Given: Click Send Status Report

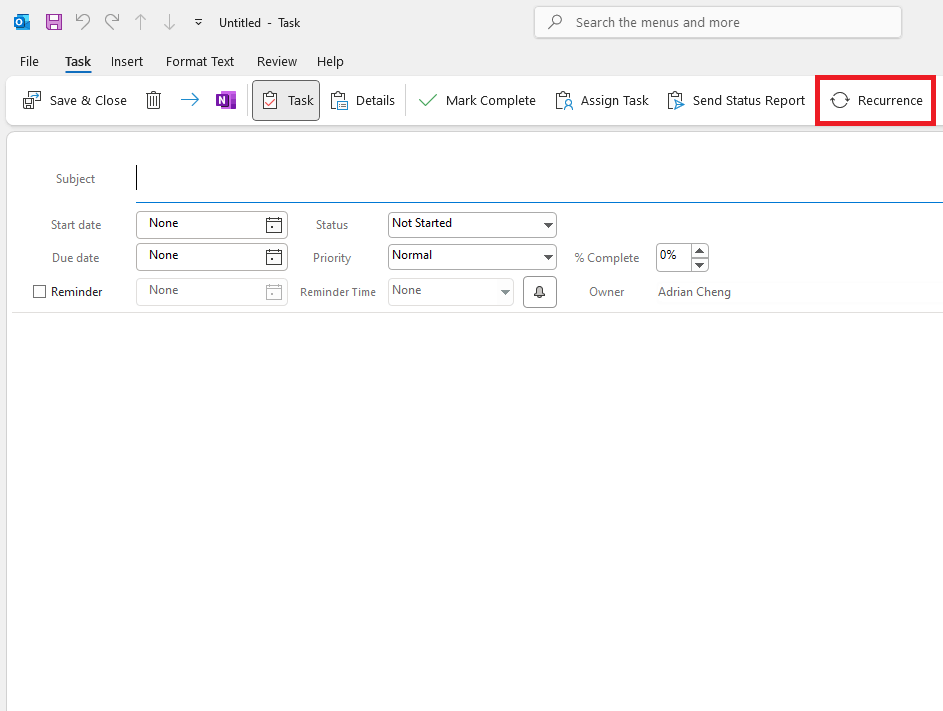Looking at the screenshot, I should tap(736, 100).
